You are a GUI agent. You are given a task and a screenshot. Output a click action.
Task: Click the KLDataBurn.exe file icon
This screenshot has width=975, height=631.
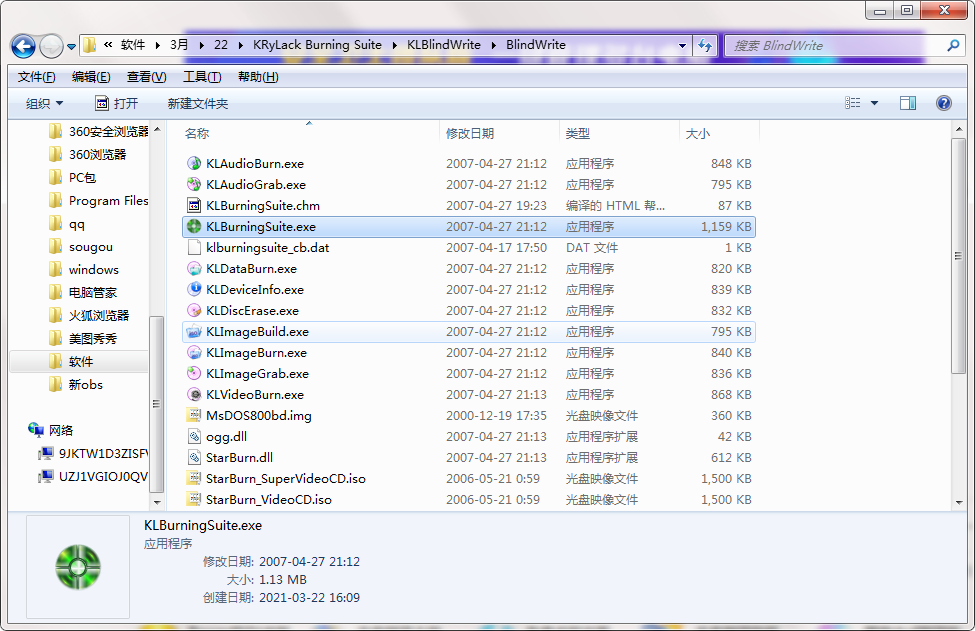pyautogui.click(x=194, y=269)
